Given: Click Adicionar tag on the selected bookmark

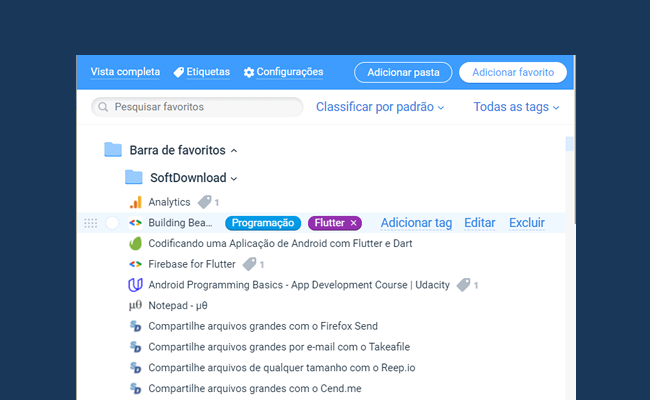Looking at the screenshot, I should (x=416, y=223).
